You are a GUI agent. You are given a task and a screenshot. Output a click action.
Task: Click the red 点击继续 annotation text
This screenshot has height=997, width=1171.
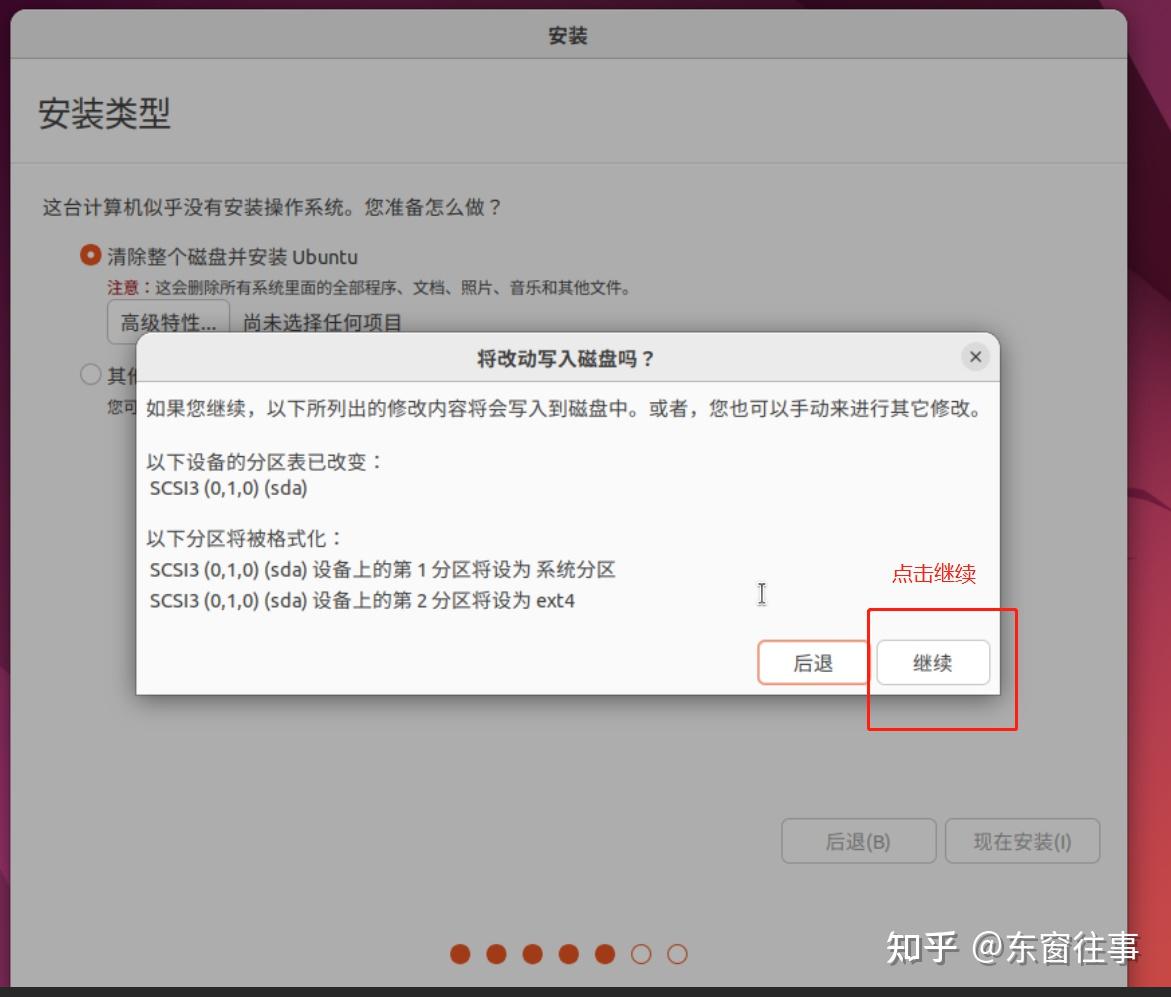[x=932, y=574]
